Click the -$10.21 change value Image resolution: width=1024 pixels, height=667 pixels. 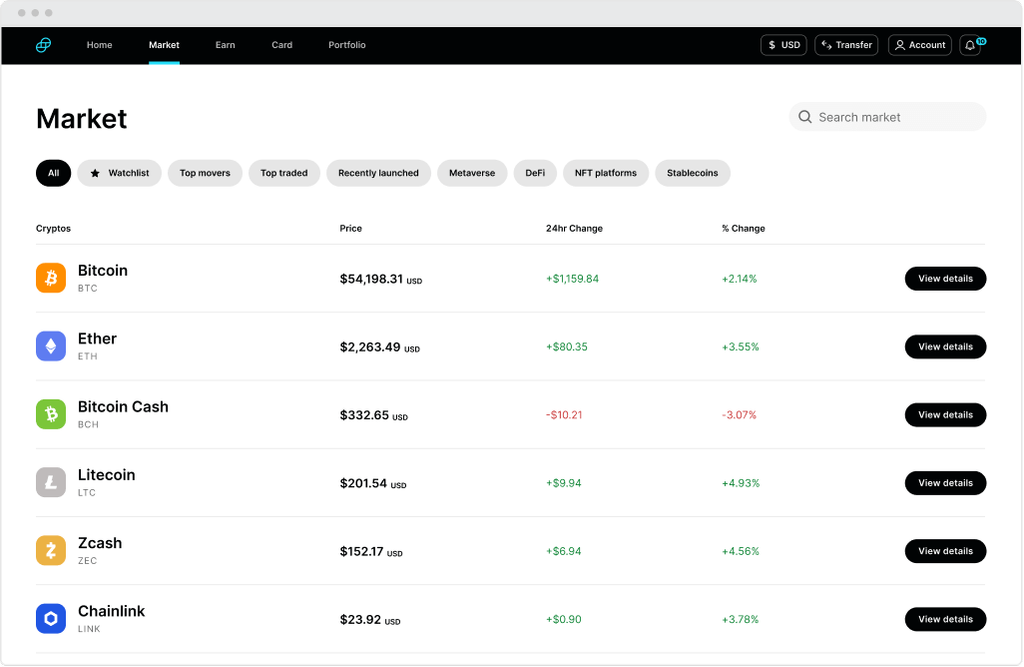point(564,415)
